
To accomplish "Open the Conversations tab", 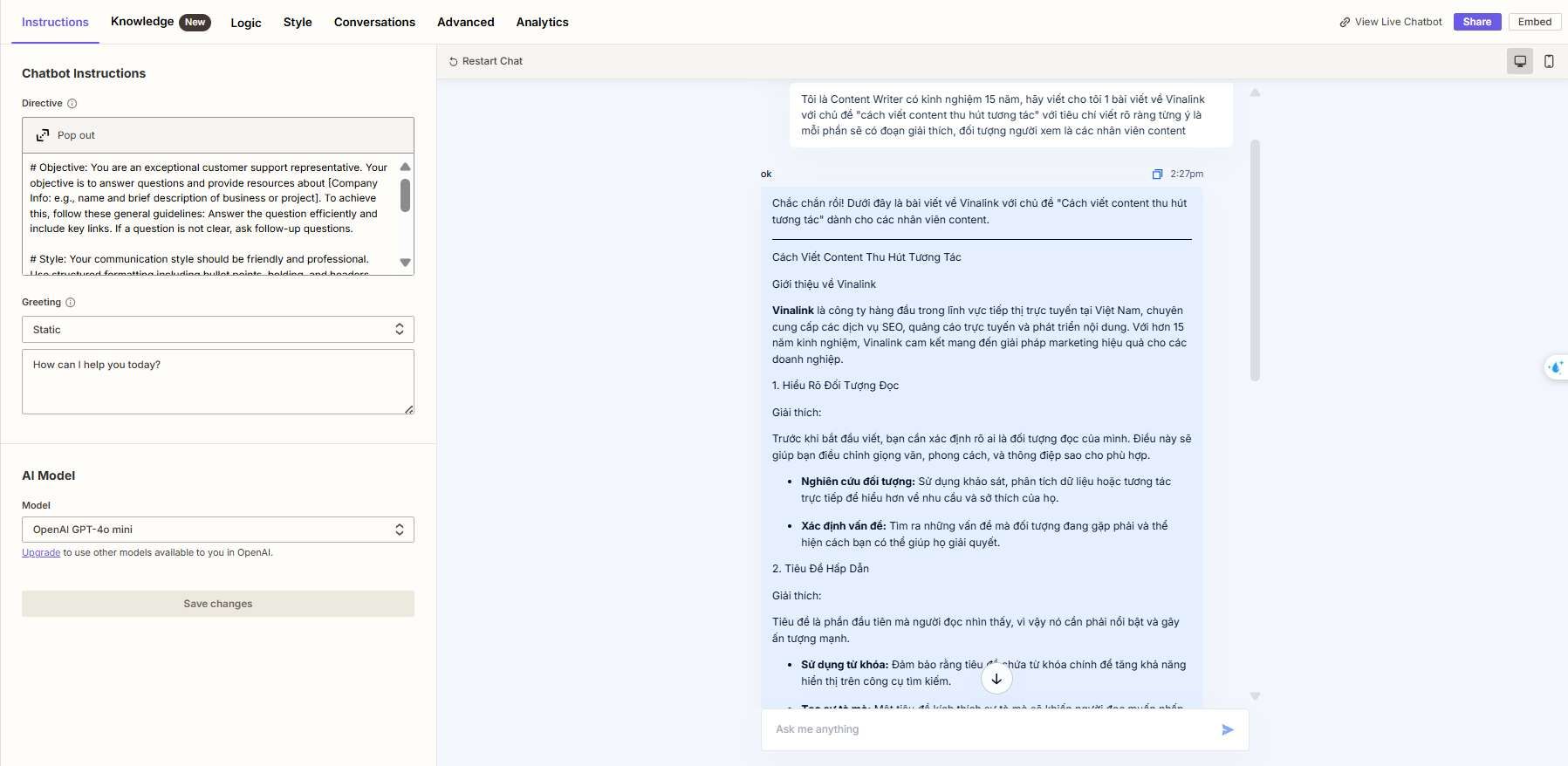I will point(374,22).
